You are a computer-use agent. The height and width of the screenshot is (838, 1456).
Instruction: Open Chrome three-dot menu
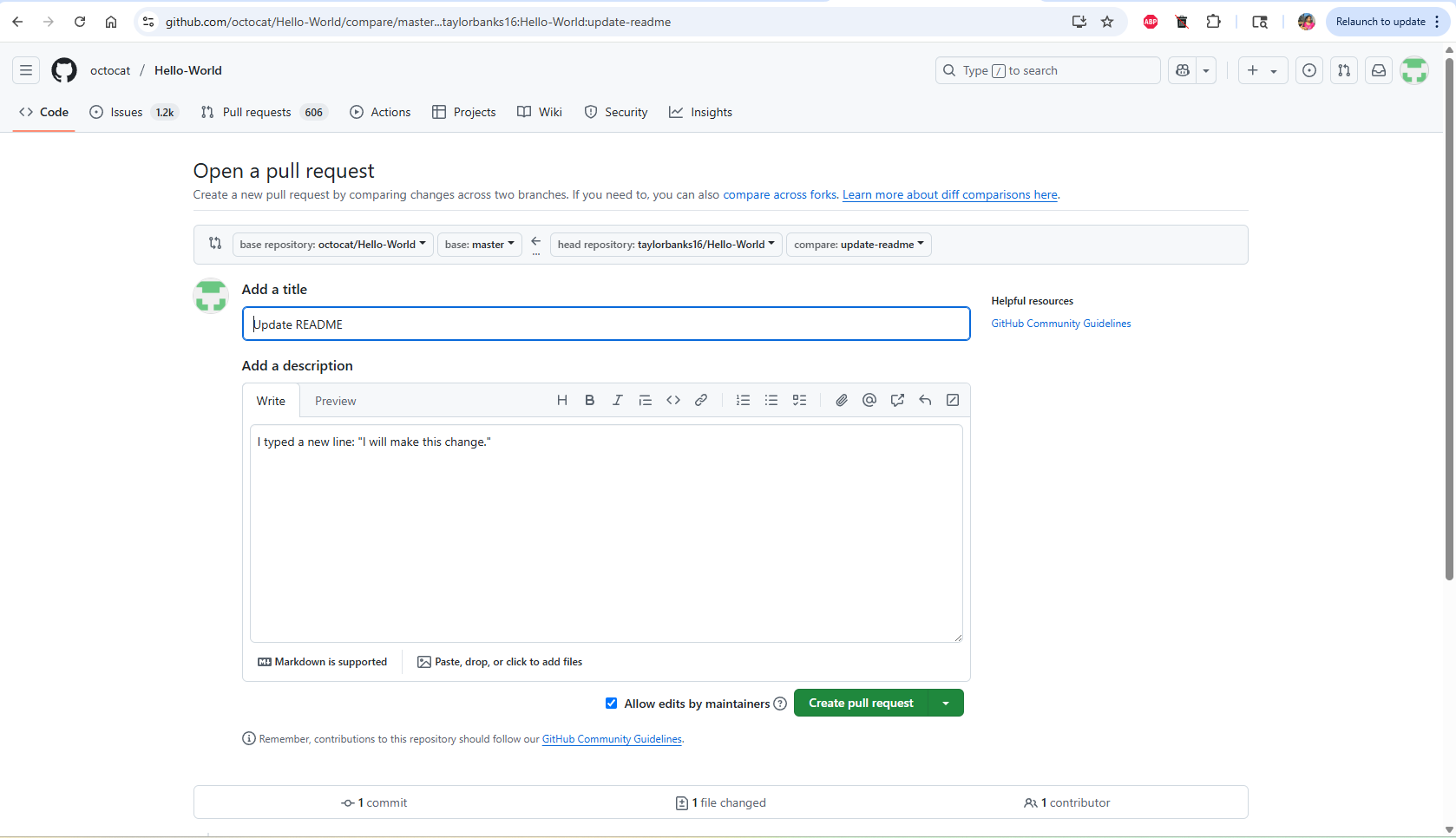click(x=1437, y=22)
